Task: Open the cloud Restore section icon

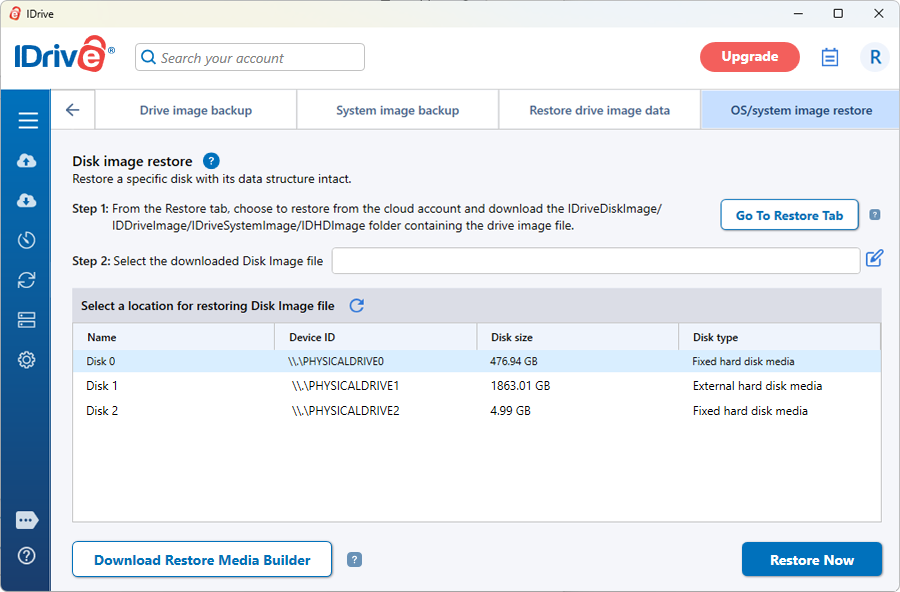Action: pyautogui.click(x=26, y=200)
